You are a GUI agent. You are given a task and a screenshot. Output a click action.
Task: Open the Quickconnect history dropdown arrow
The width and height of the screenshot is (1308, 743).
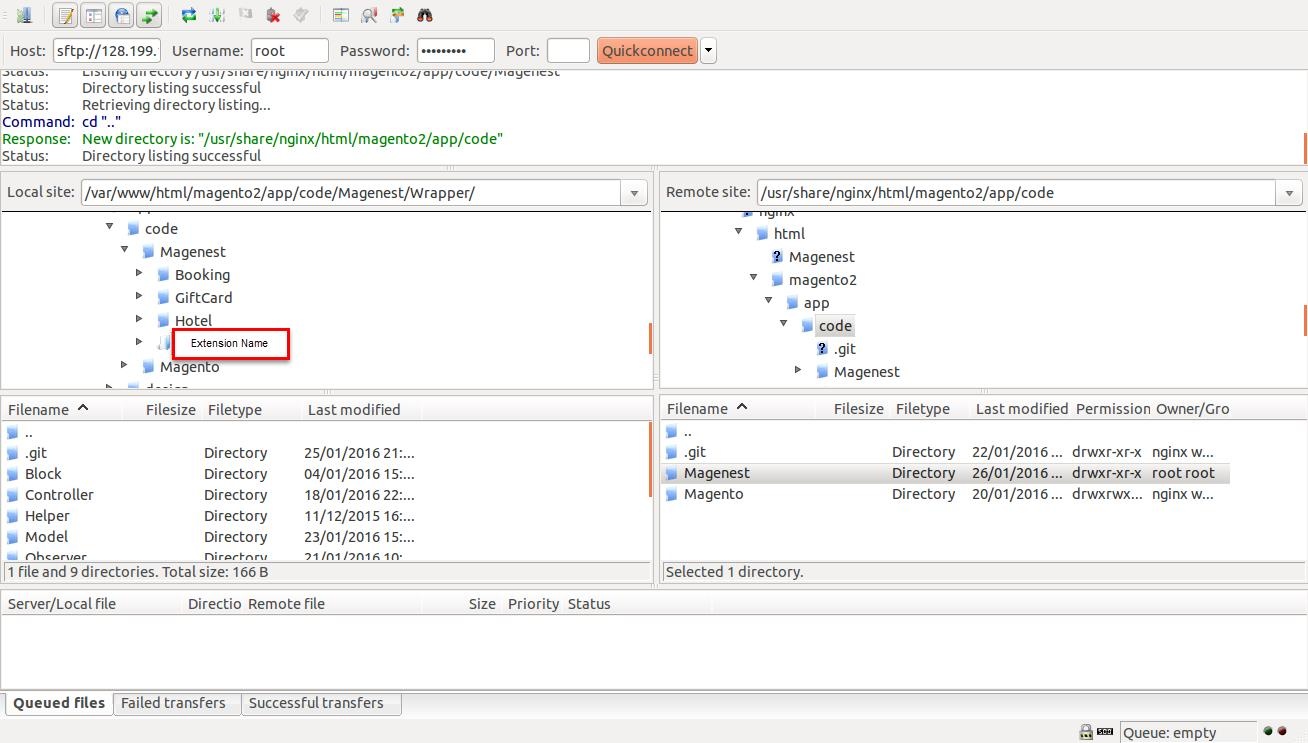[x=708, y=51]
